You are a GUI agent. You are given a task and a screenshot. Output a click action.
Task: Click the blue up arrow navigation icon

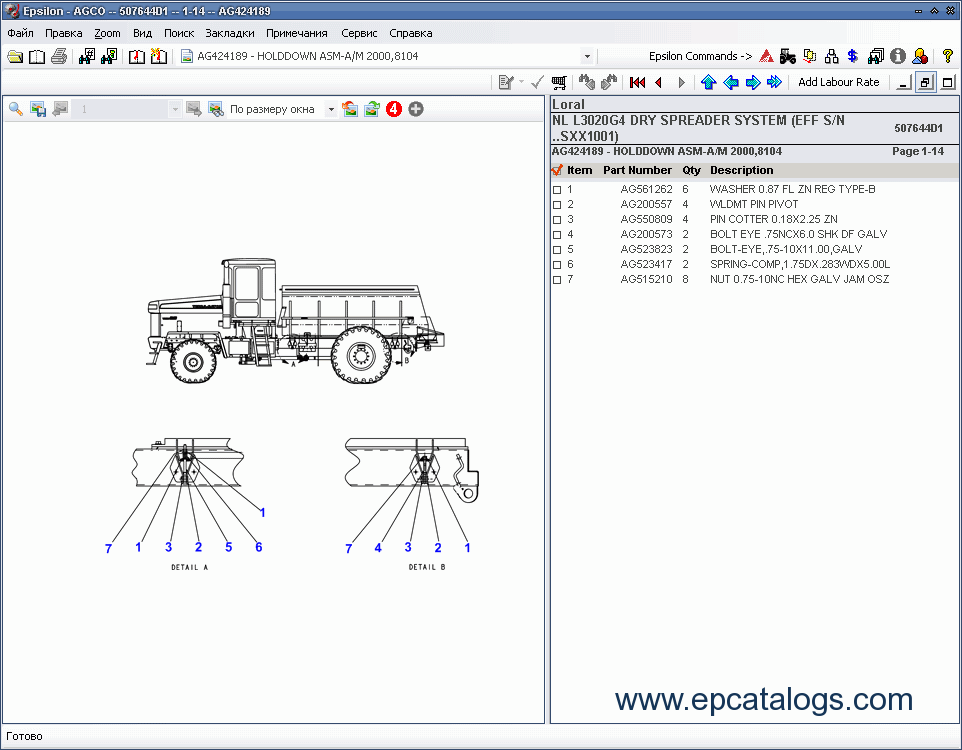[x=709, y=82]
